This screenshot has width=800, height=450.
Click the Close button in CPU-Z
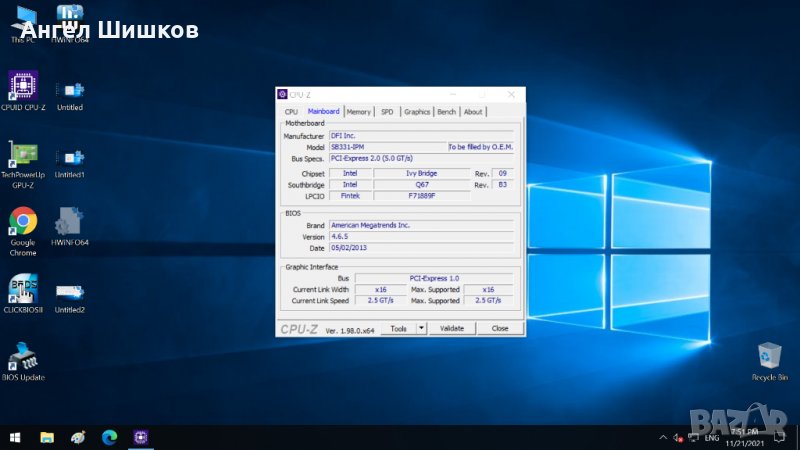coord(500,328)
